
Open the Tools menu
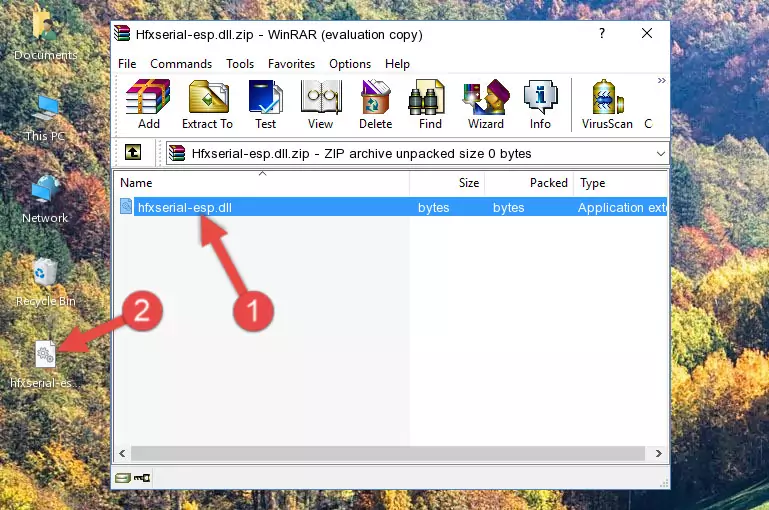(240, 64)
